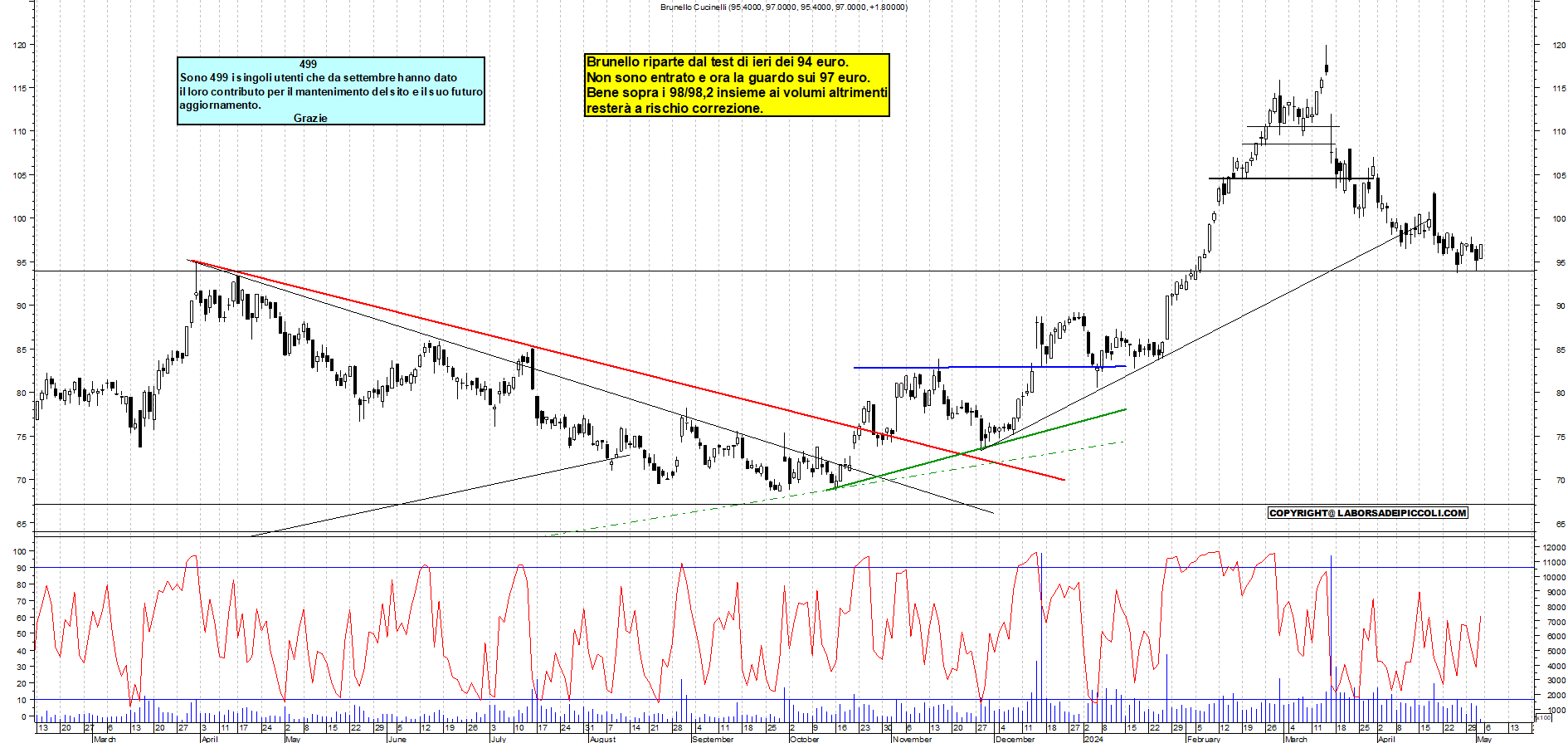
Task: Click the '499' heading in cyan box
Action: 308,64
